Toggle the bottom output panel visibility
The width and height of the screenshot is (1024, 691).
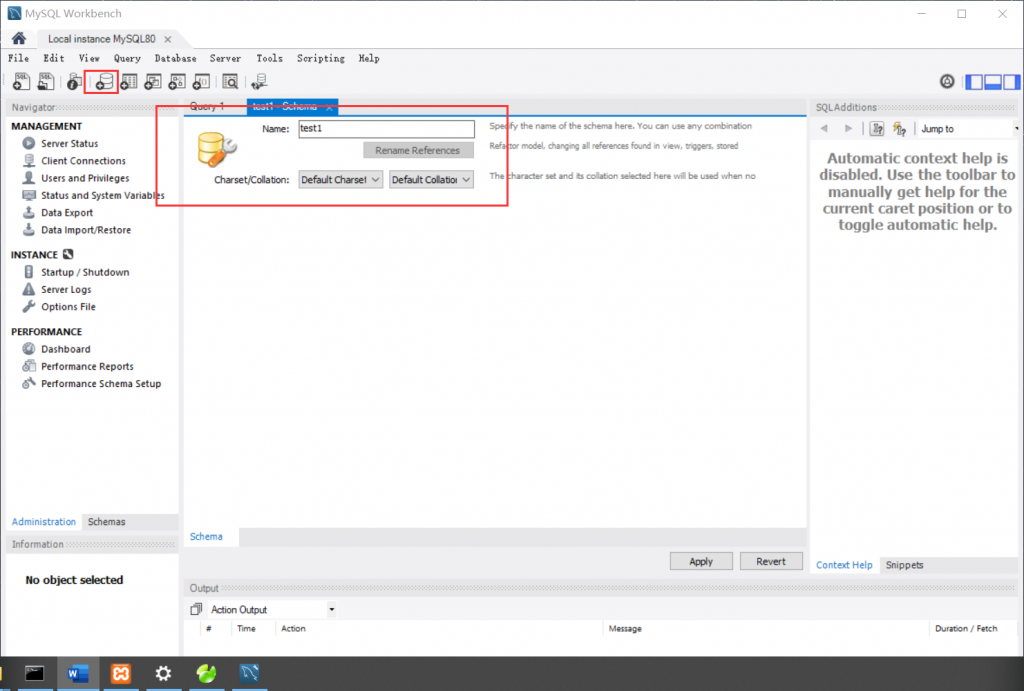point(993,82)
